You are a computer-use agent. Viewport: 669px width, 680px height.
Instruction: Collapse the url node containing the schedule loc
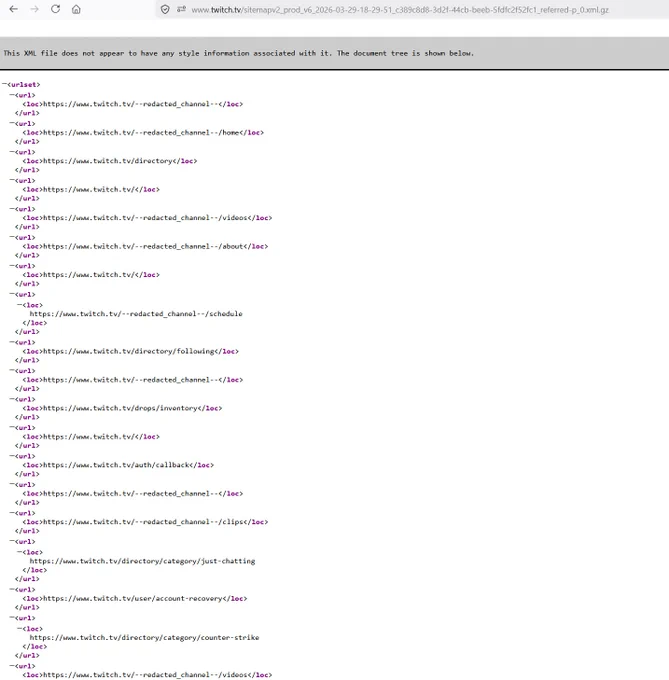(x=12, y=294)
